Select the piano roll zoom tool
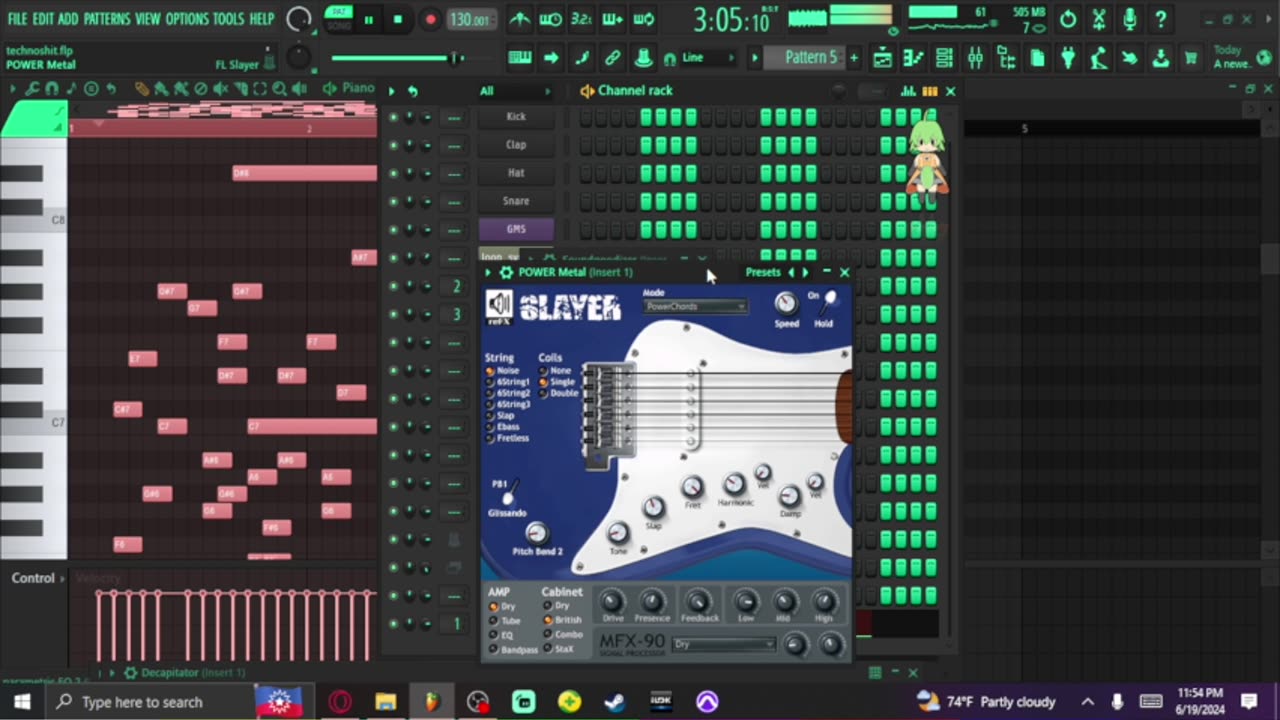 280,89
